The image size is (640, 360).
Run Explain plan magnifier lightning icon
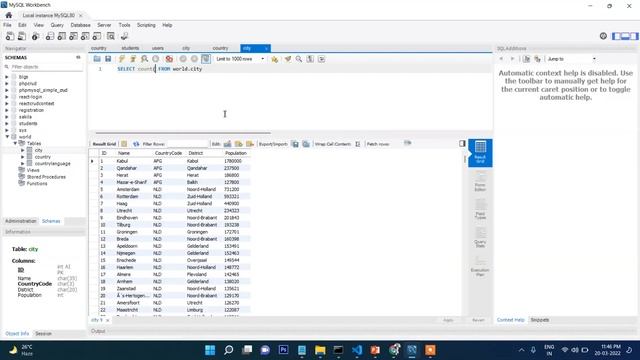(x=144, y=59)
